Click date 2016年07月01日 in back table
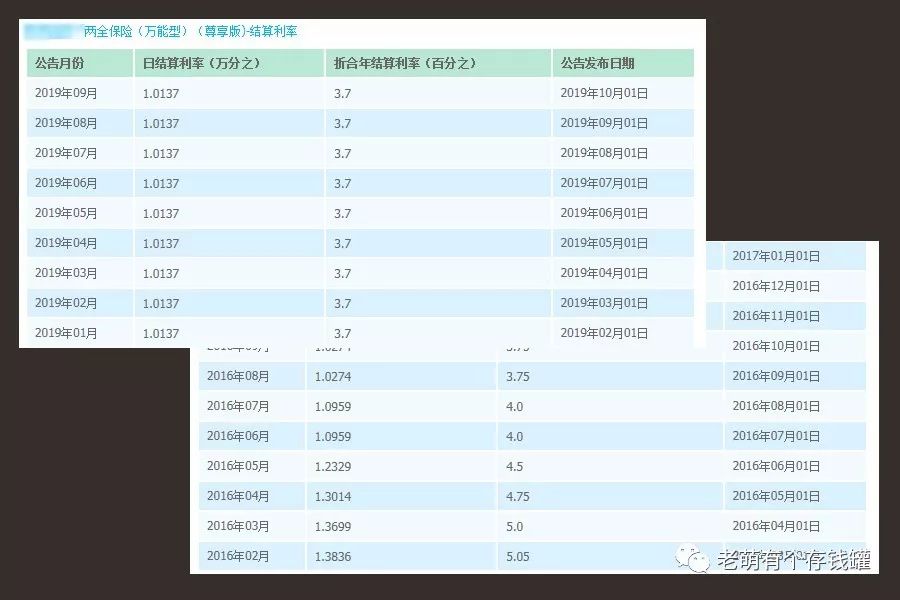Screen dimensions: 900x600 [776, 436]
